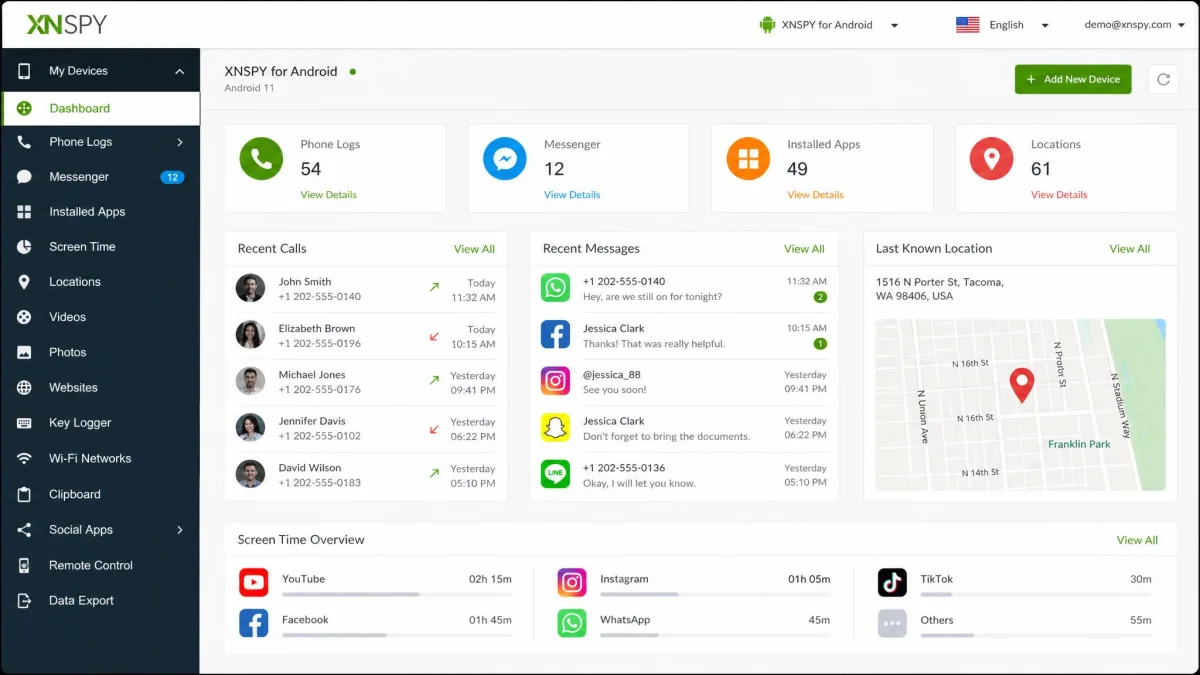Click the Snapchat icon in Recent Messages
1200x675 pixels.
(x=555, y=427)
